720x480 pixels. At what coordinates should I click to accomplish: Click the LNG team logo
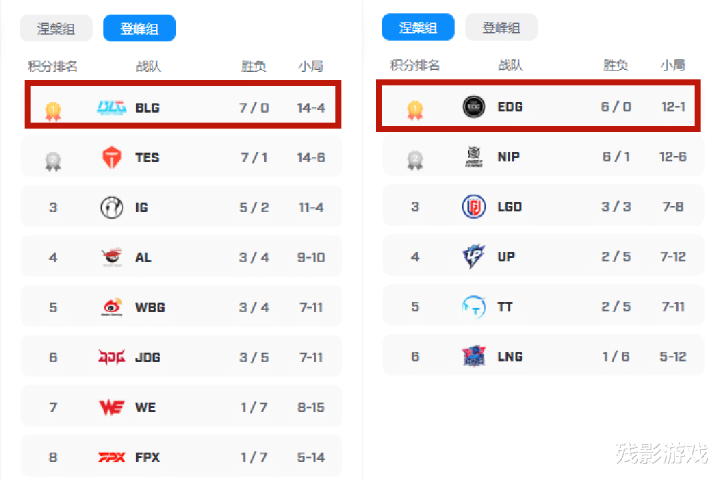474,356
